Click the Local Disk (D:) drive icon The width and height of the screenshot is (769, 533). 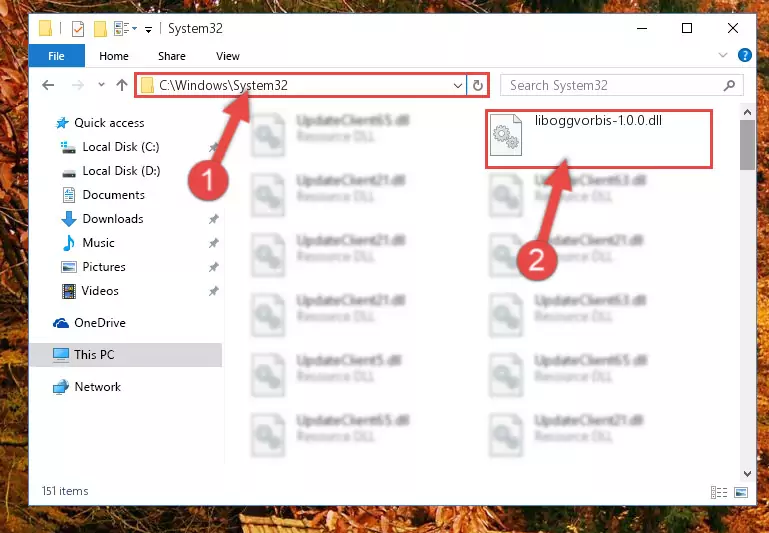(69, 172)
